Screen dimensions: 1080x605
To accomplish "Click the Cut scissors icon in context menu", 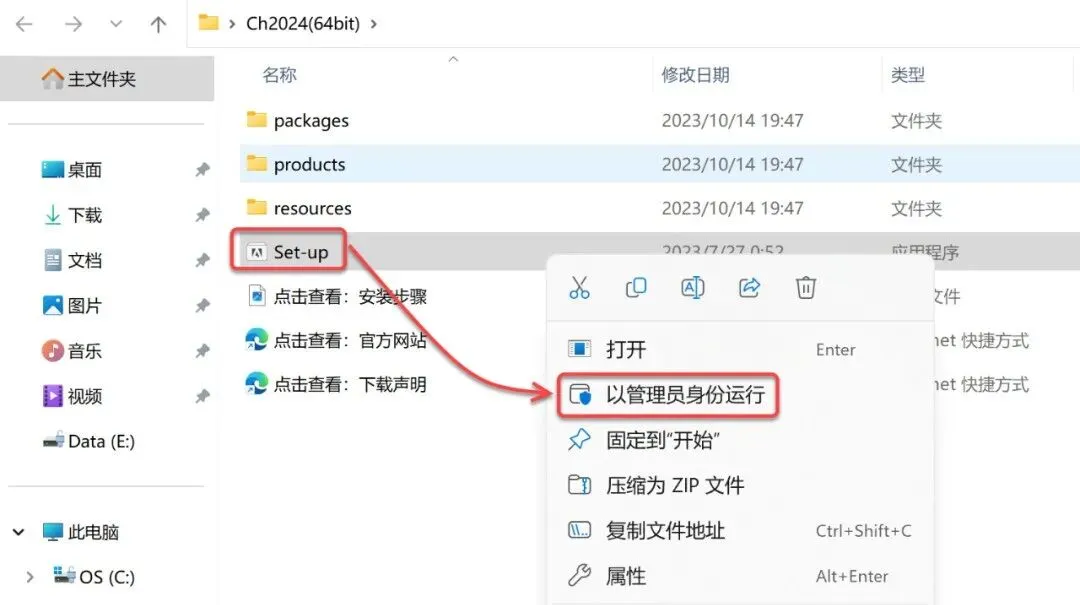I will click(x=579, y=287).
